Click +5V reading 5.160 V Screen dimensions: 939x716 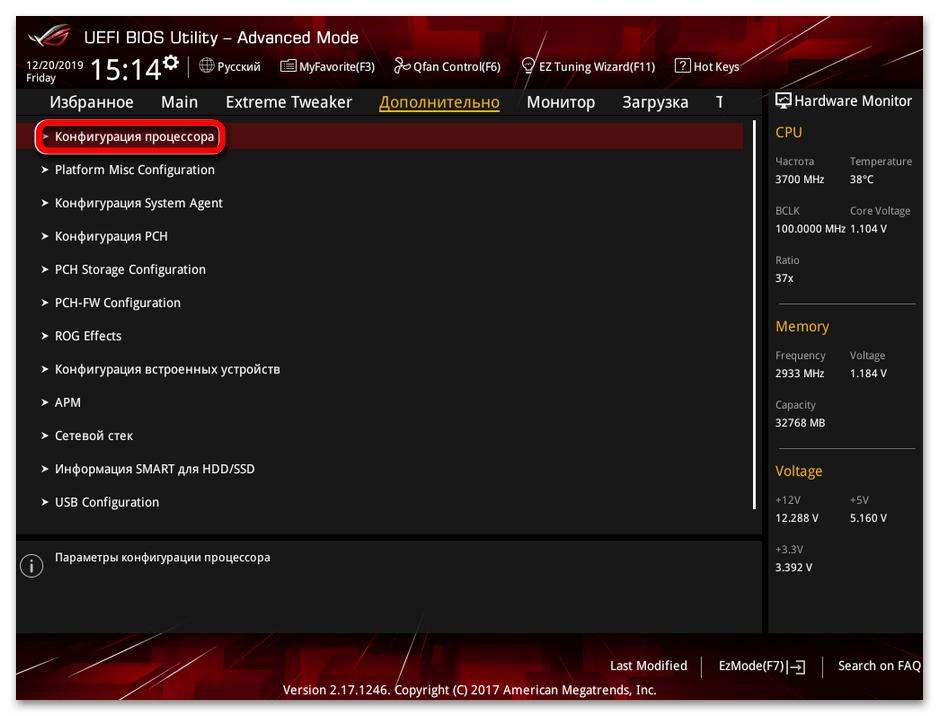868,518
